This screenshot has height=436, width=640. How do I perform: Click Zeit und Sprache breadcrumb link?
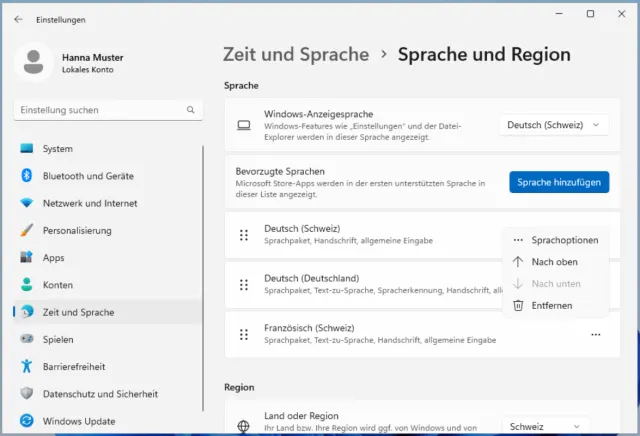point(296,54)
